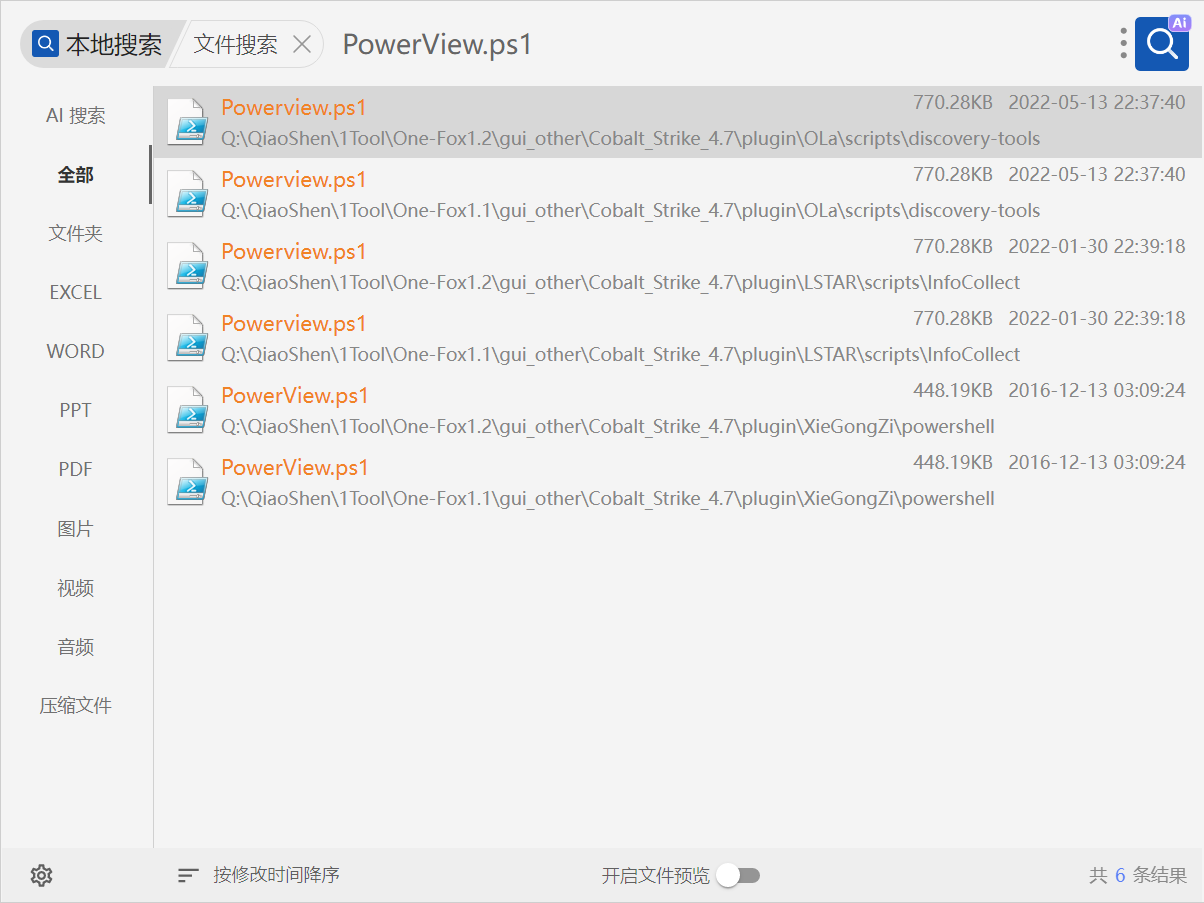Click PowerShell file icon of the OLa One-Fox1.2 result
The height and width of the screenshot is (903, 1204).
[x=186, y=122]
